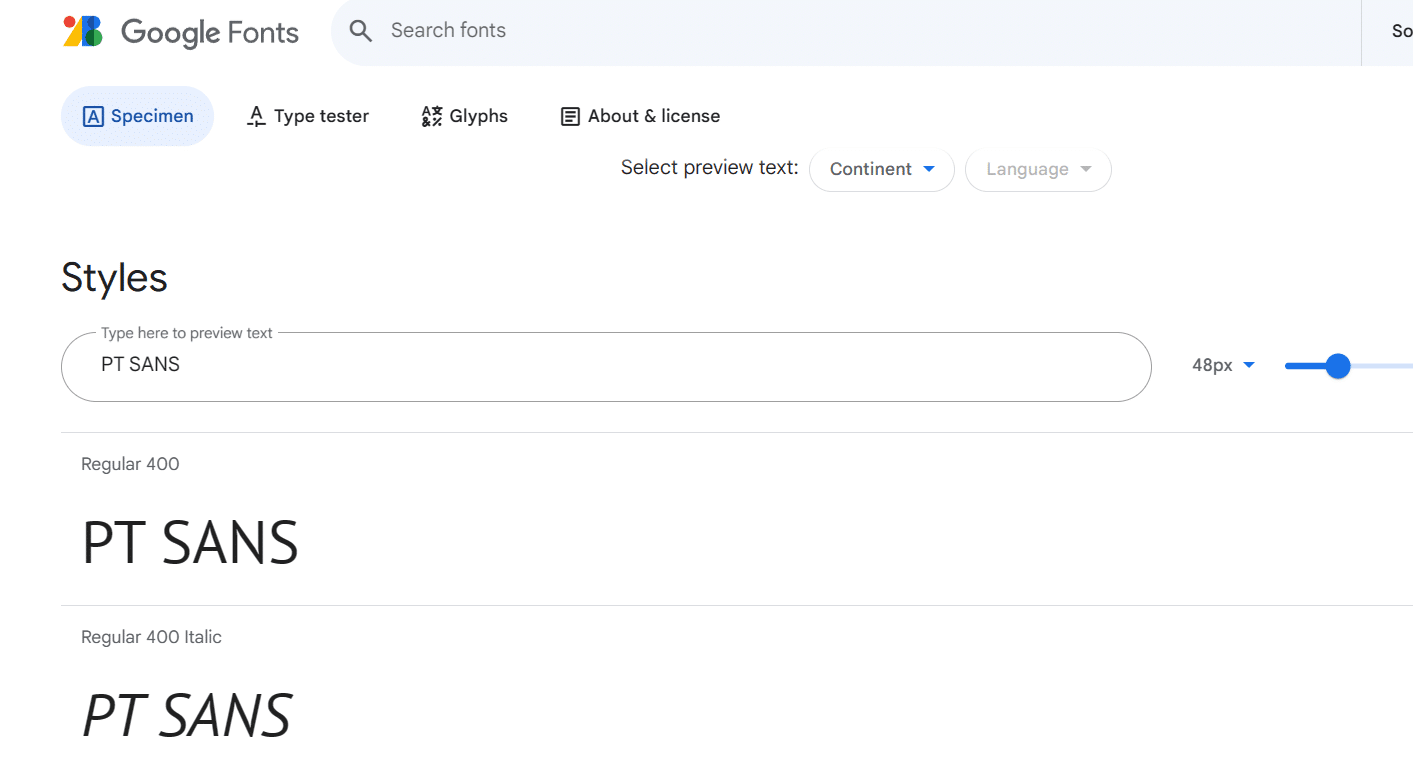Go to About & license section
This screenshot has width=1413, height=766.
click(x=640, y=116)
